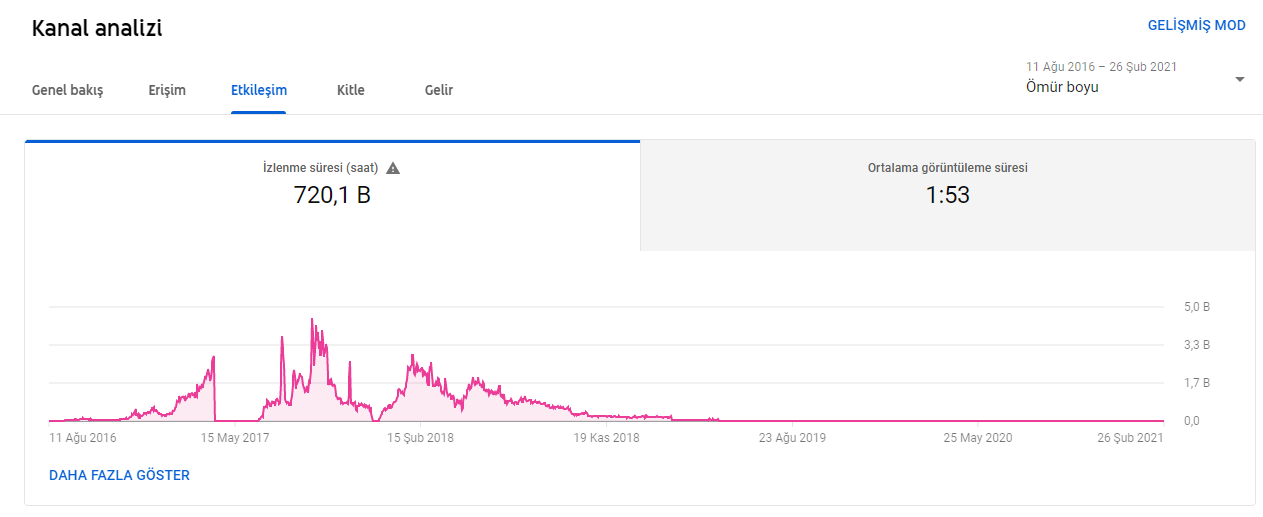Screen dimensions: 1263x517
Task: Click the 720,1 B watch time value
Action: click(332, 195)
